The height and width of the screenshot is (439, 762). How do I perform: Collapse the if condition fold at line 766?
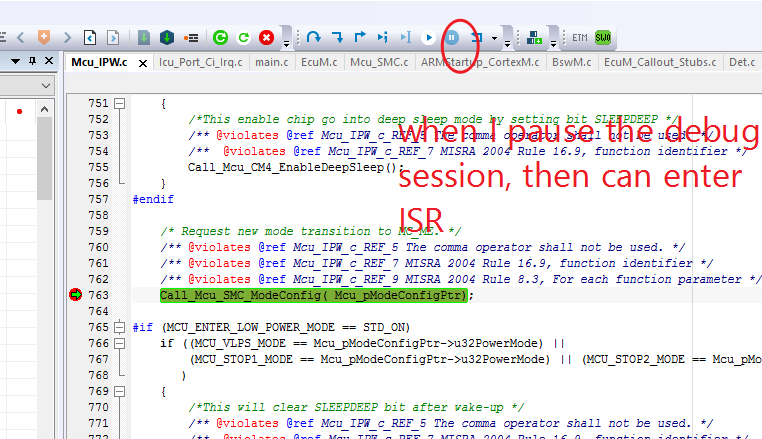(x=119, y=343)
